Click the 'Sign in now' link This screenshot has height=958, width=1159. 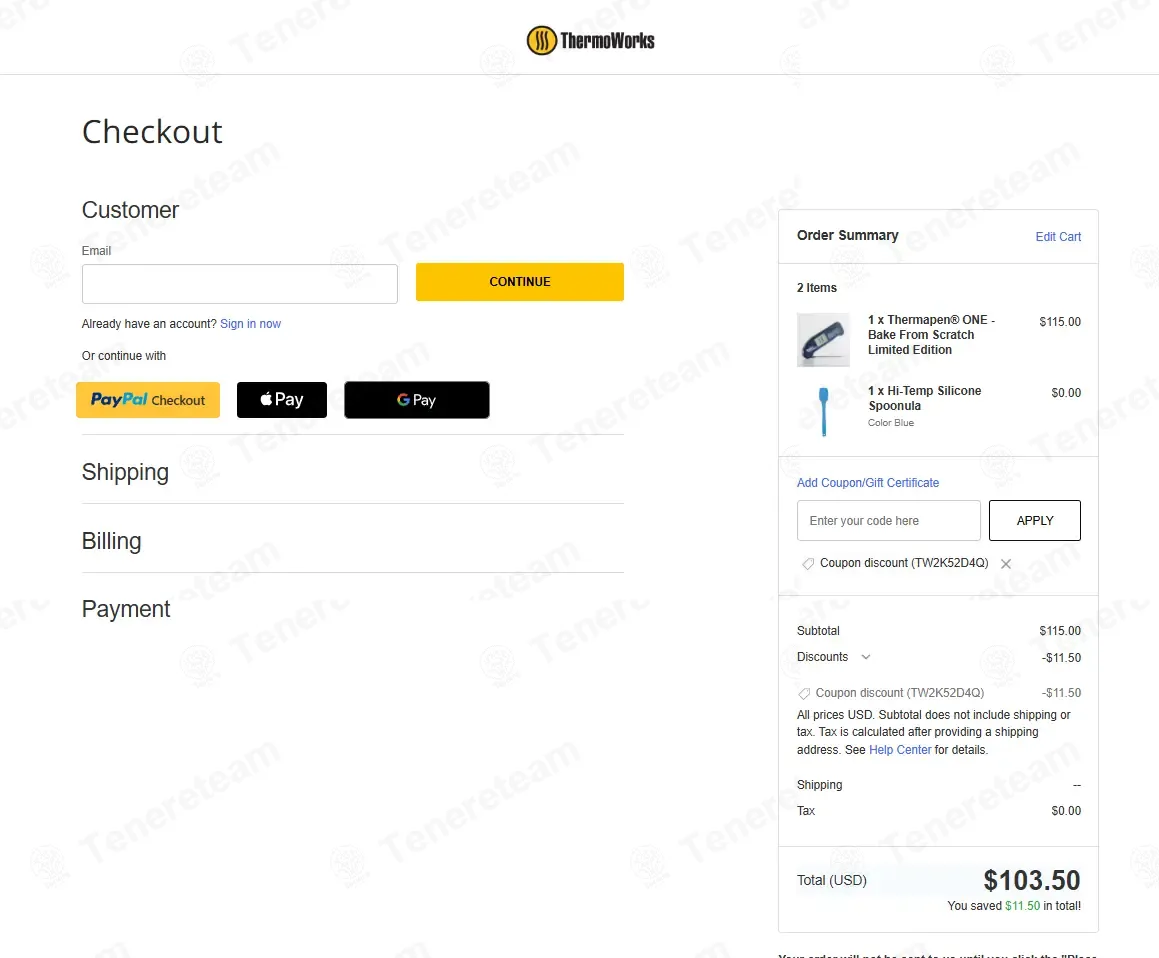coord(251,324)
